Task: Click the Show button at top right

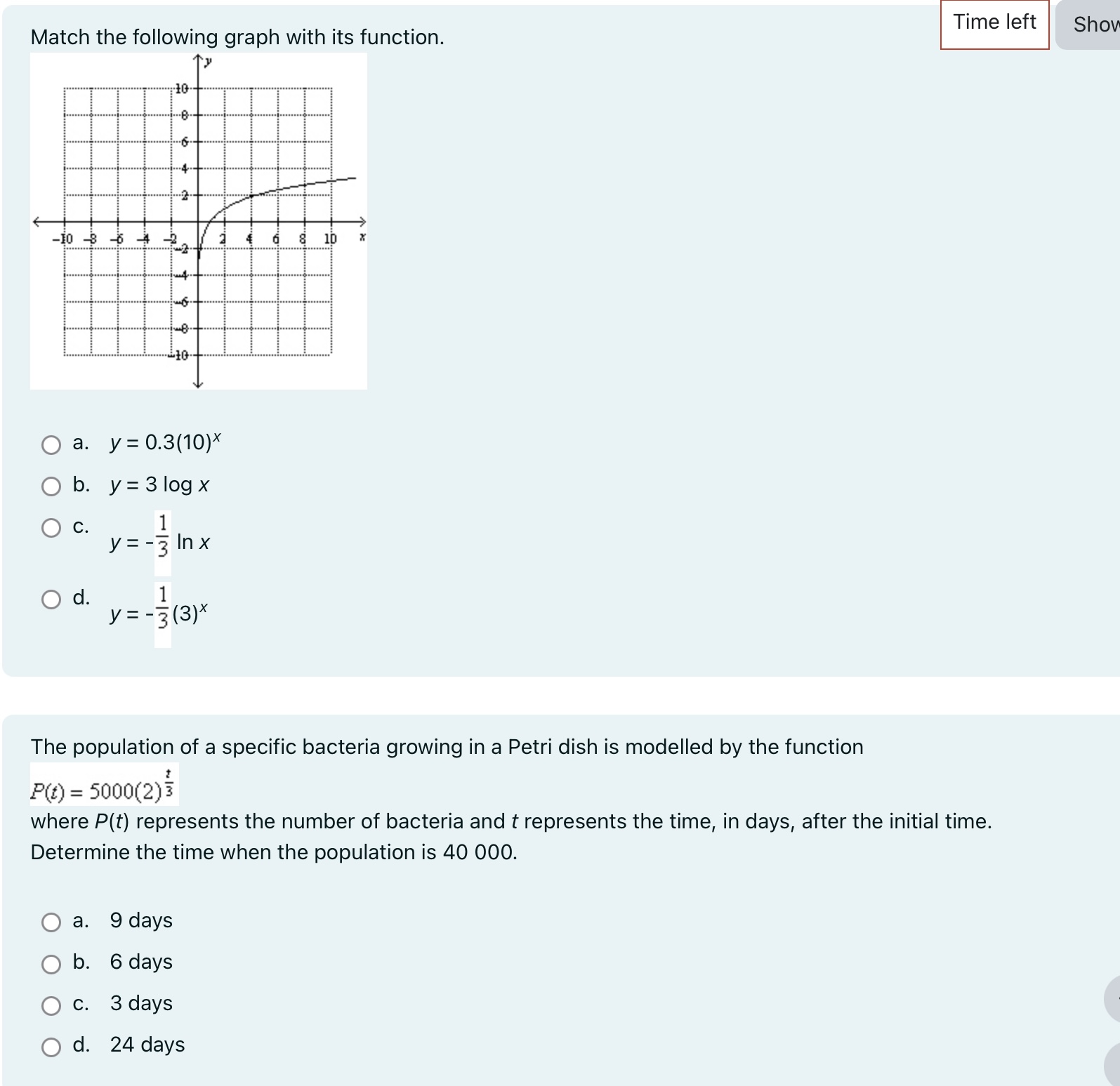Action: click(x=1095, y=22)
